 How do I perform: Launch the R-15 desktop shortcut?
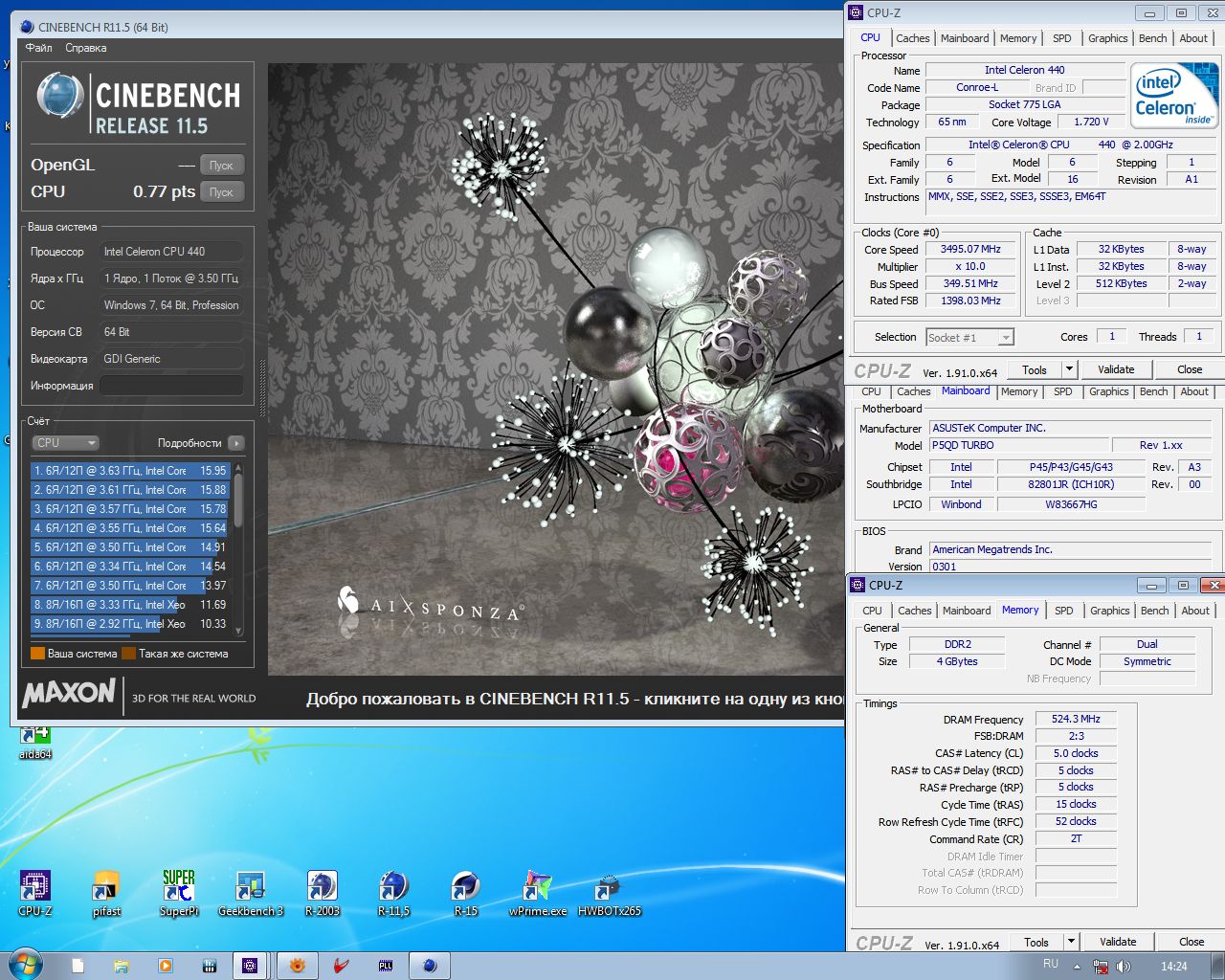click(465, 892)
